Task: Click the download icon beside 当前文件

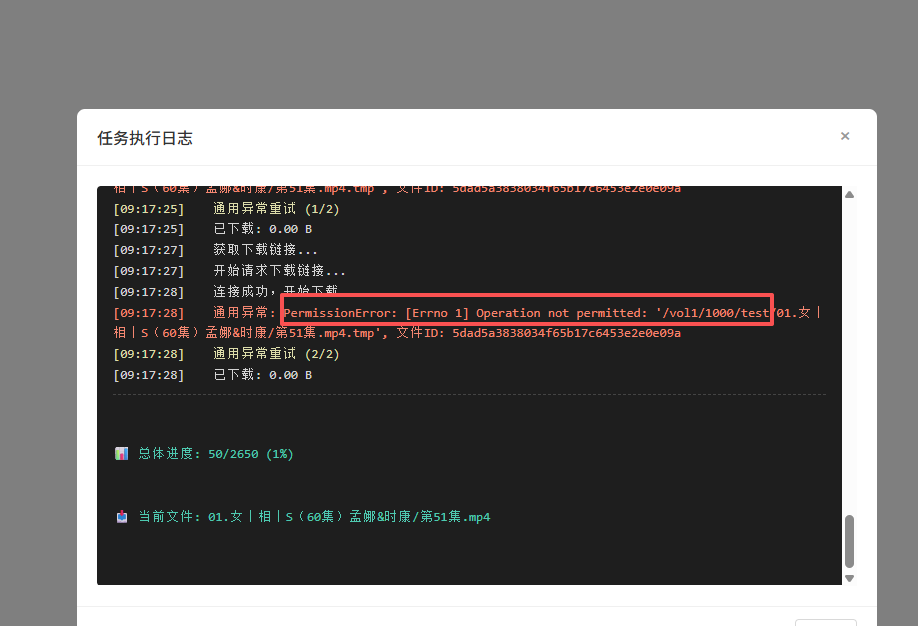Action: pos(121,516)
